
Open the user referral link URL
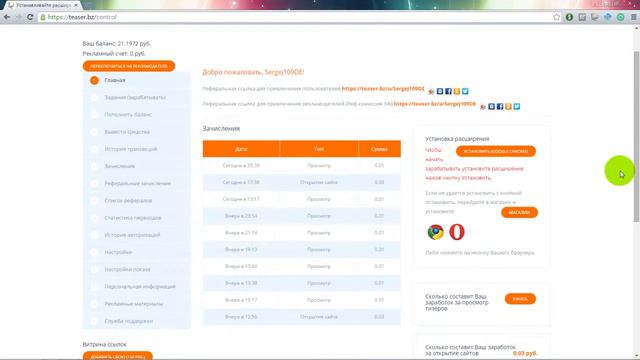[383, 89]
